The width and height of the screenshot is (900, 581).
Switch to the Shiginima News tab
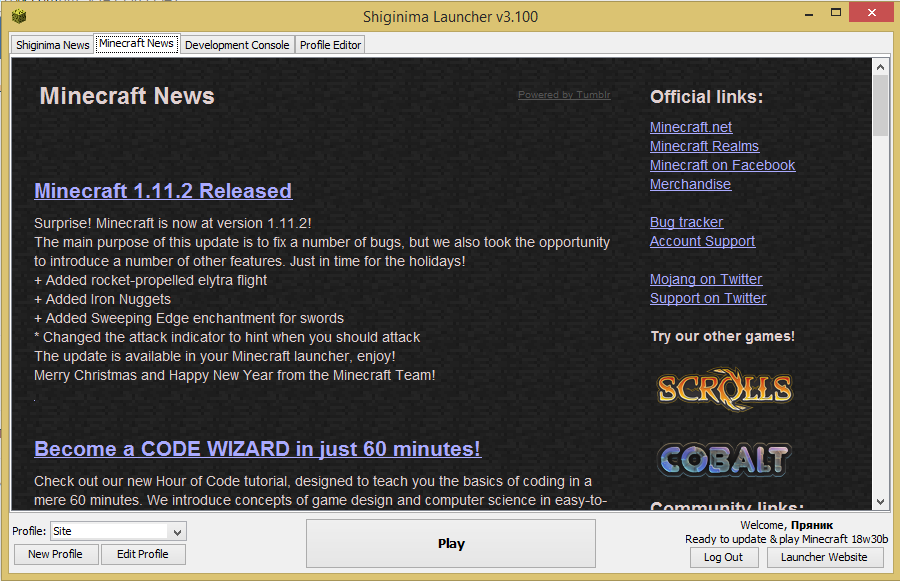52,45
